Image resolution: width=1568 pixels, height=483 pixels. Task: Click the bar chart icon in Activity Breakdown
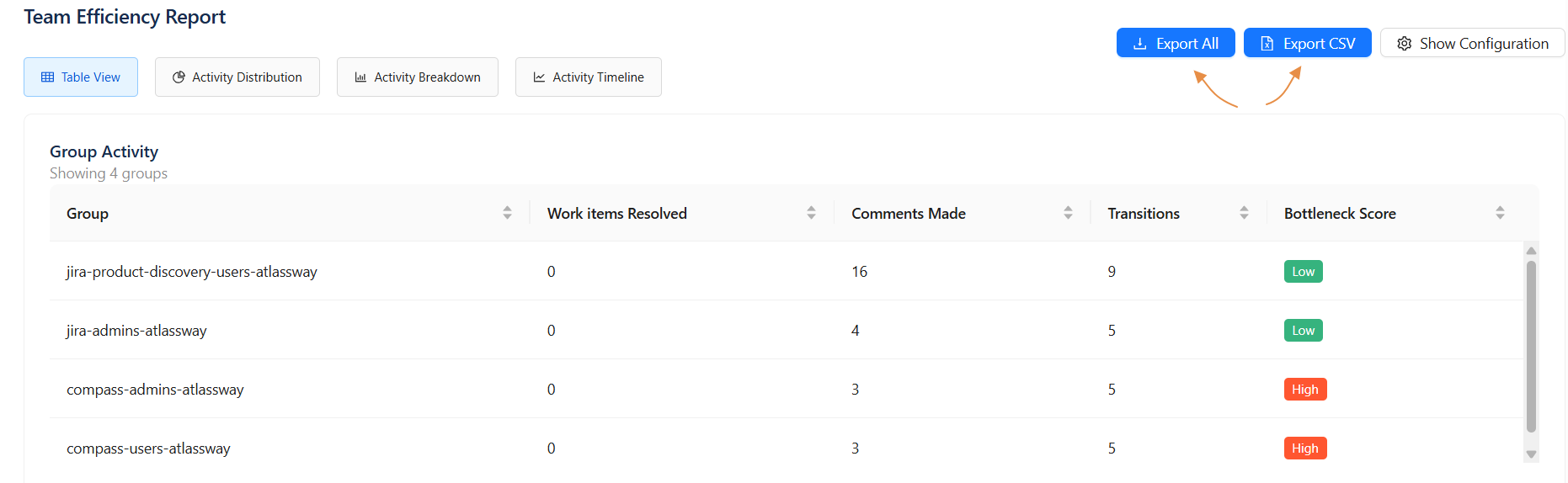click(360, 77)
